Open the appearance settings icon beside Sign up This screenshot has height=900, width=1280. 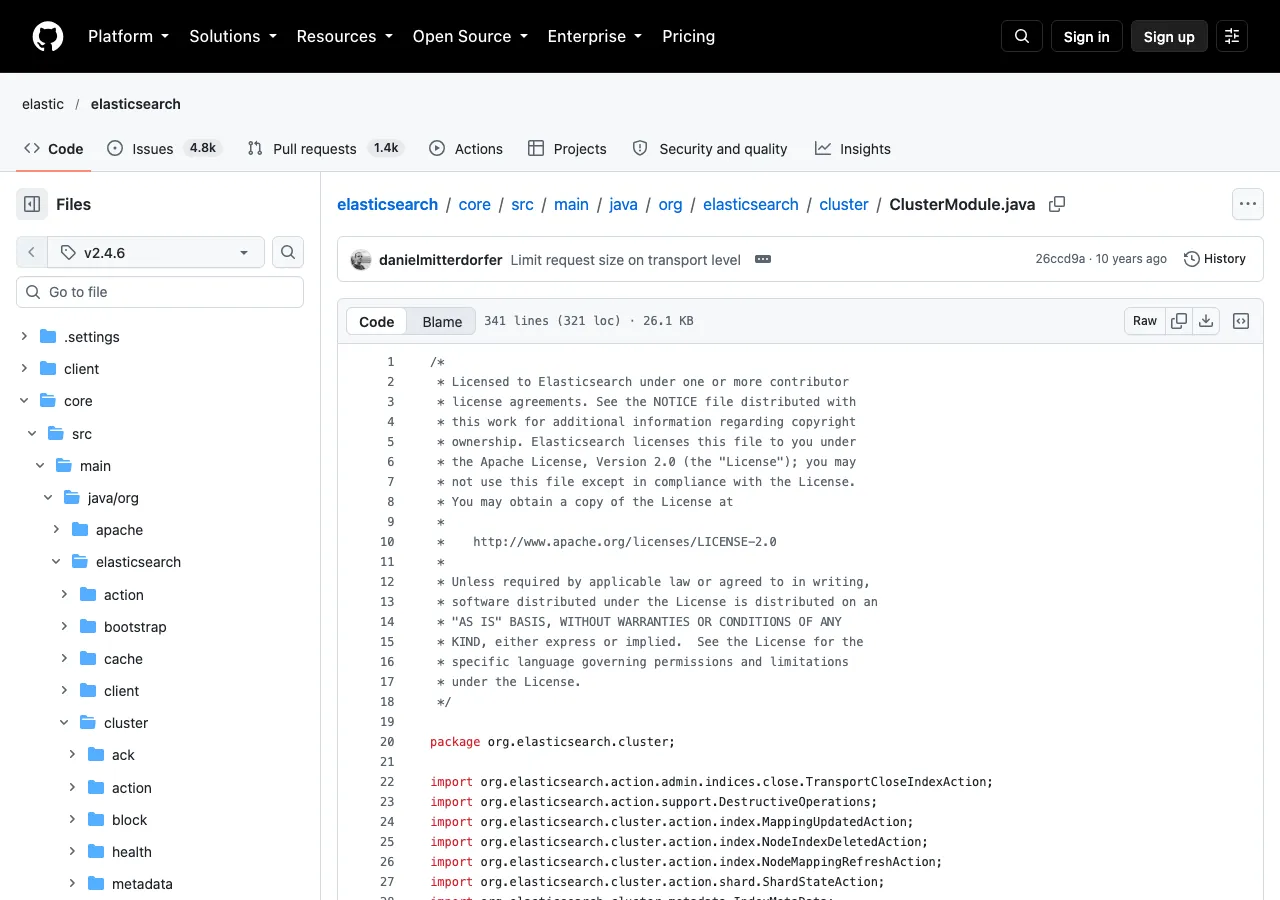1232,36
